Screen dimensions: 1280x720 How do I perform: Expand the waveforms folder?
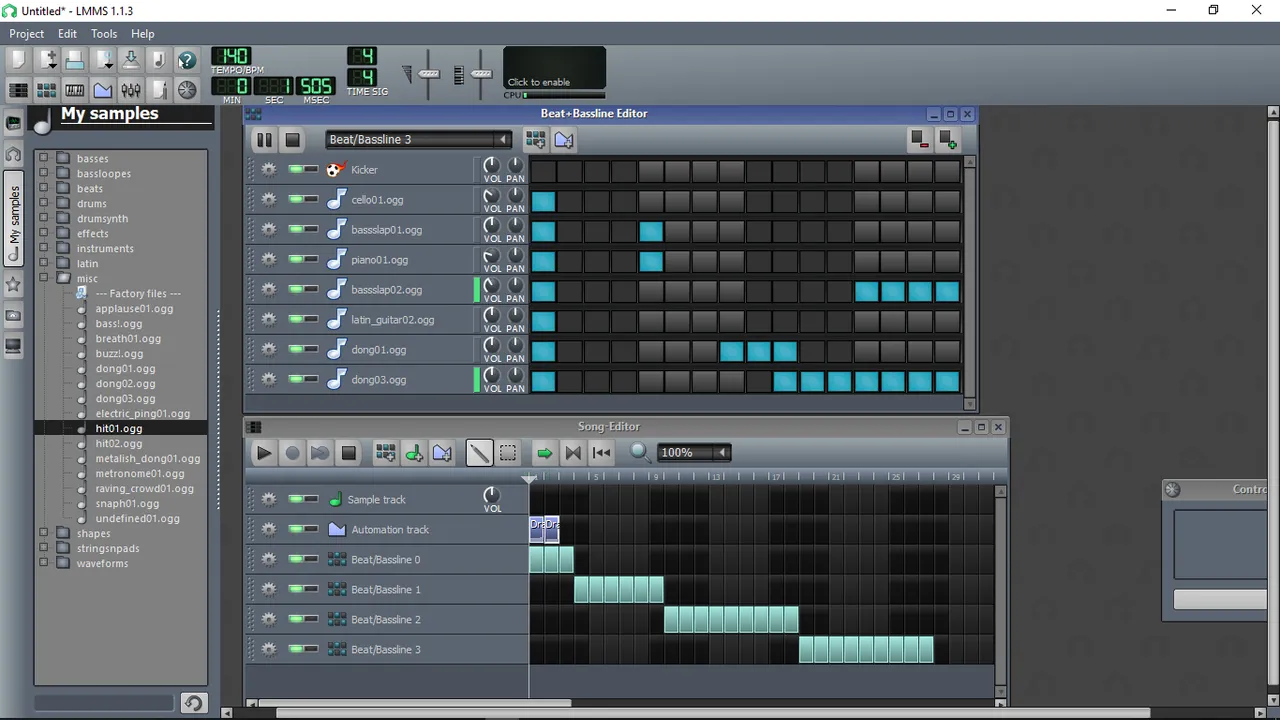(x=43, y=563)
